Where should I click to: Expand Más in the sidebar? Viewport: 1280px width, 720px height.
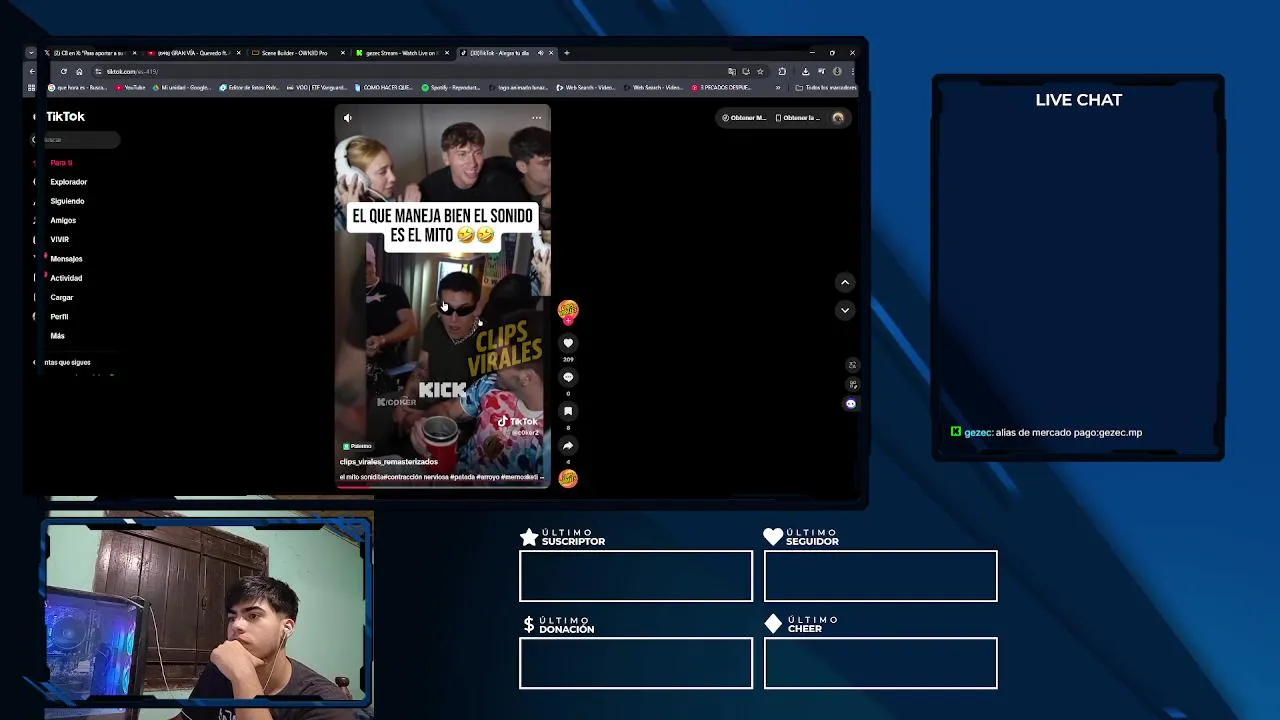(57, 336)
